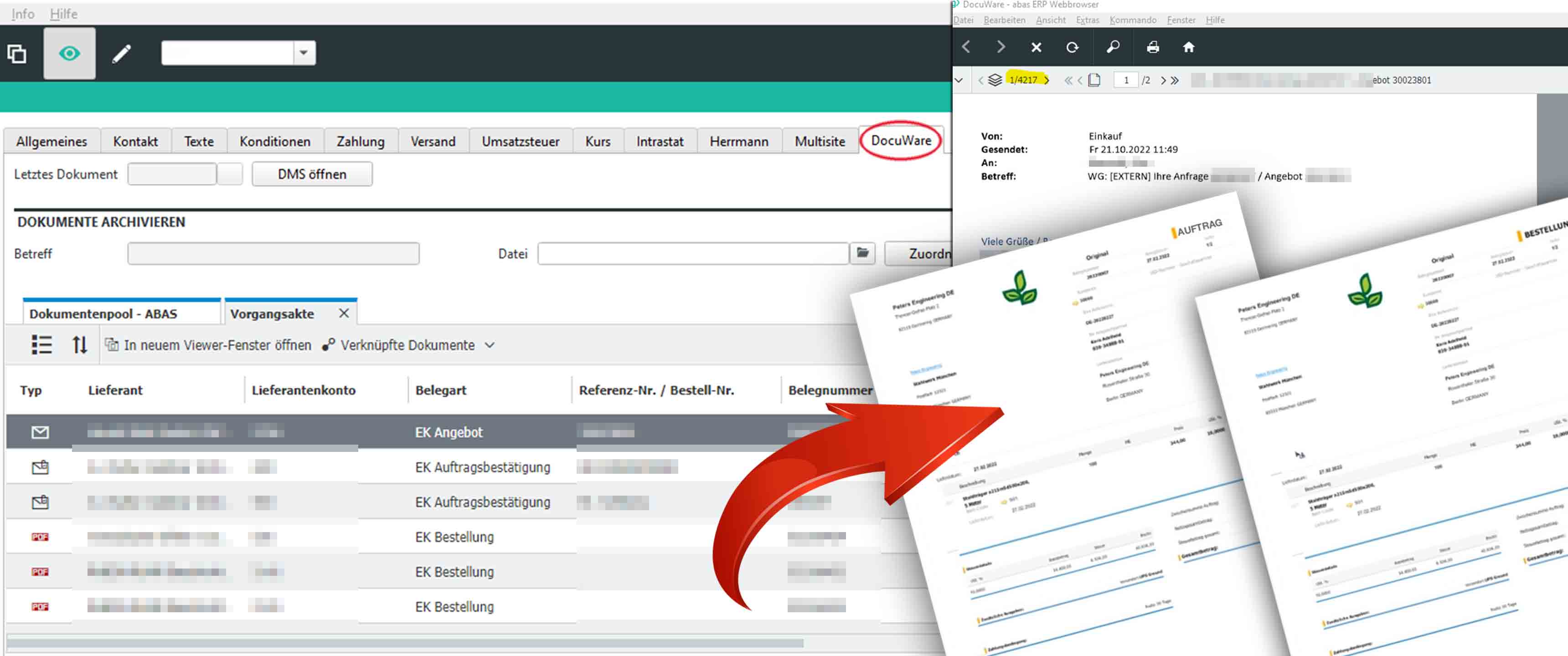Click into the Betreff input field
Viewport: 1568px width, 656px height.
pos(273,253)
